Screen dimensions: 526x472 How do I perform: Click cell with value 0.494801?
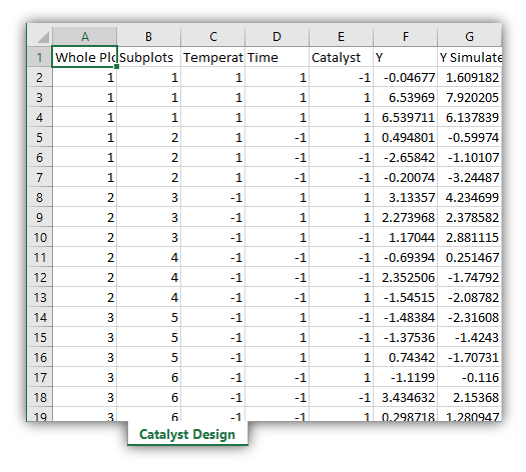405,138
